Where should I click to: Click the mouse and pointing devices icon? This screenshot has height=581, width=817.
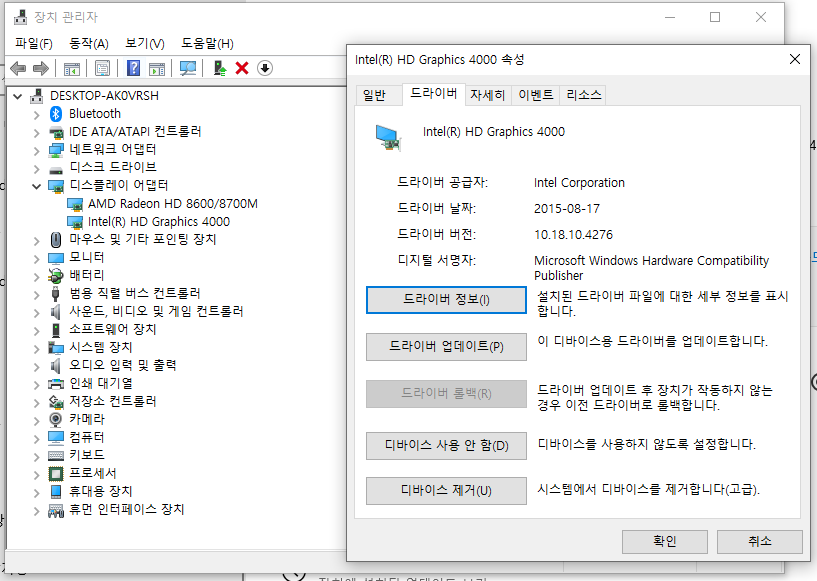pos(56,240)
